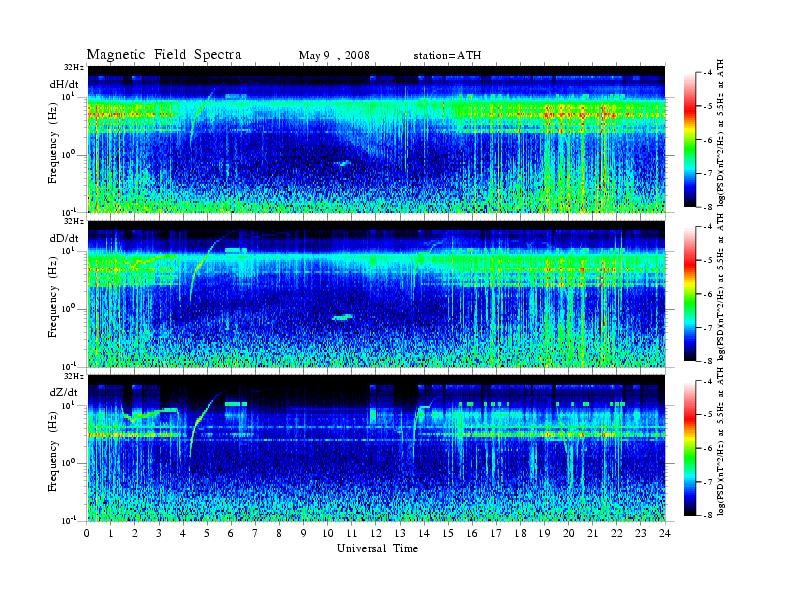
Task: Click the "32Hz" tick above dZ/dt panel
Action: click(74, 376)
